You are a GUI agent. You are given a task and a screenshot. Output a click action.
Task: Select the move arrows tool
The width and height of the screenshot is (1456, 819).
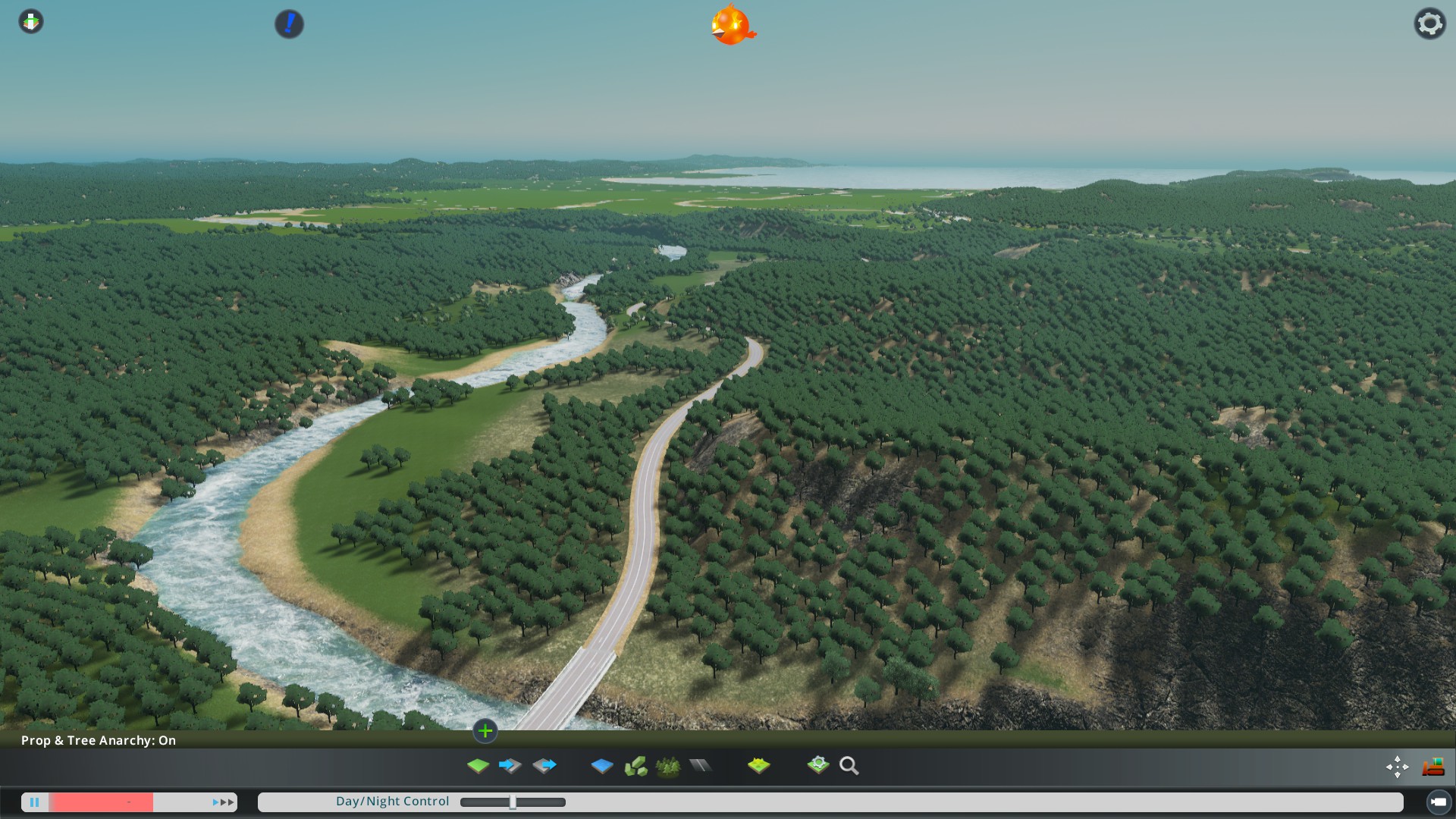(1397, 767)
